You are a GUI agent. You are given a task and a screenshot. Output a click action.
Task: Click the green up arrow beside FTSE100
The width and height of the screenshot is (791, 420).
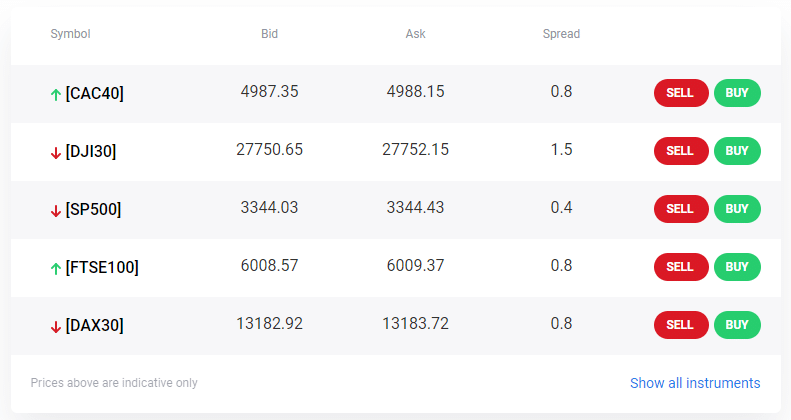(x=55, y=268)
